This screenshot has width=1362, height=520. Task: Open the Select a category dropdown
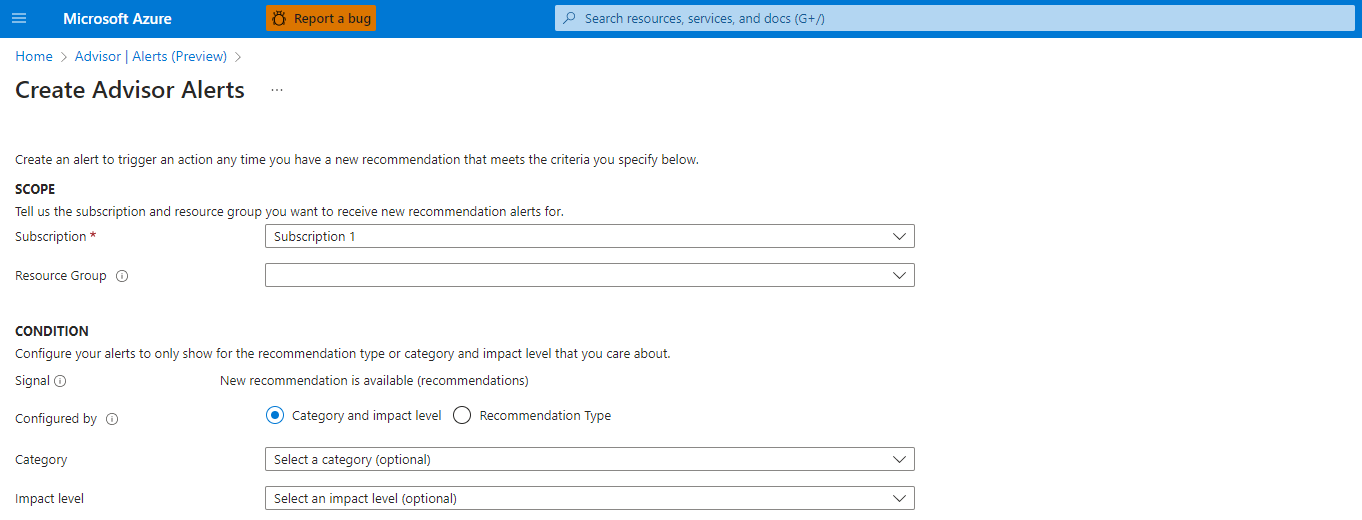tap(589, 460)
